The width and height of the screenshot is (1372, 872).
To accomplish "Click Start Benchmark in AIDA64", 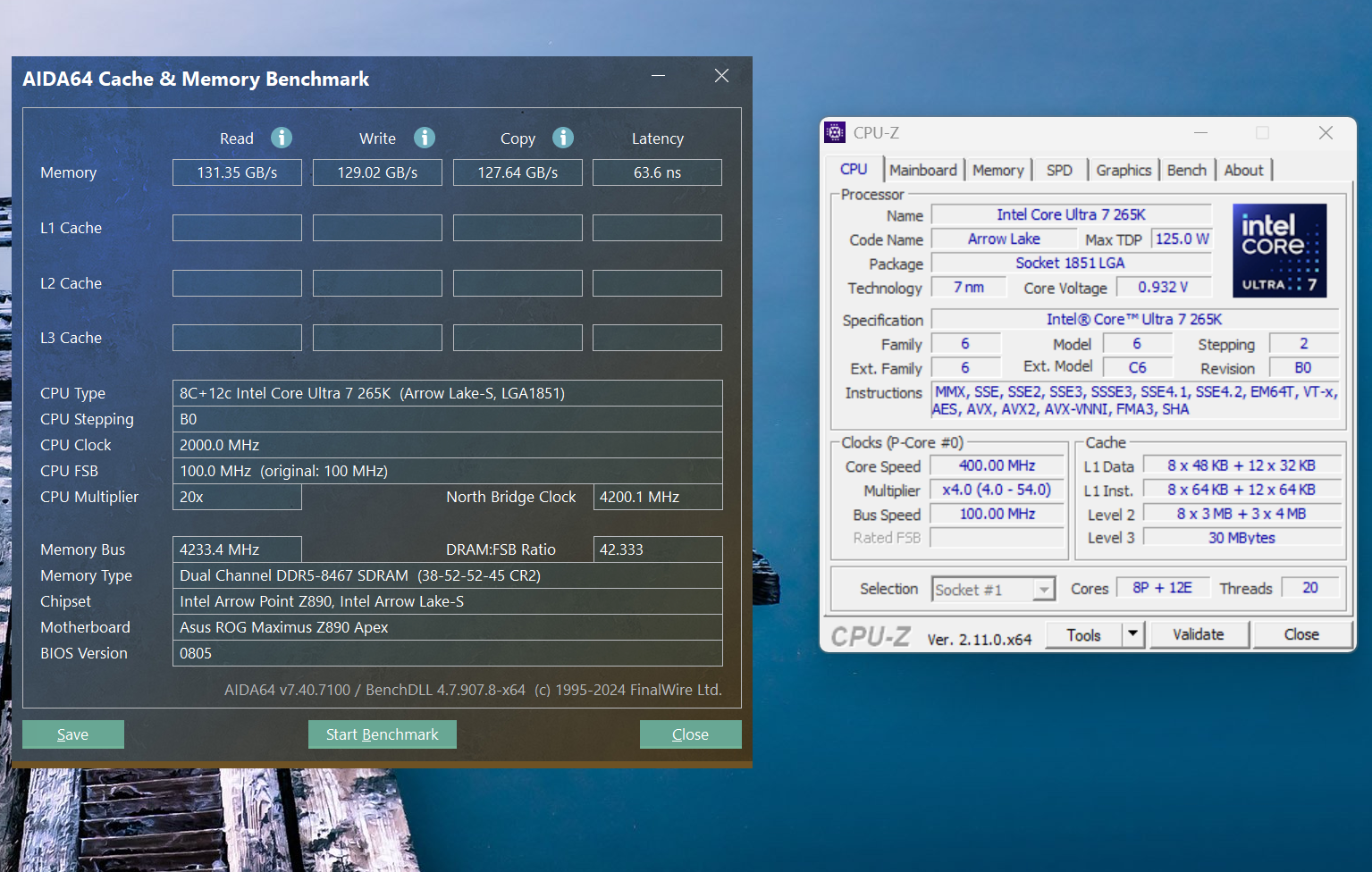I will coord(383,734).
